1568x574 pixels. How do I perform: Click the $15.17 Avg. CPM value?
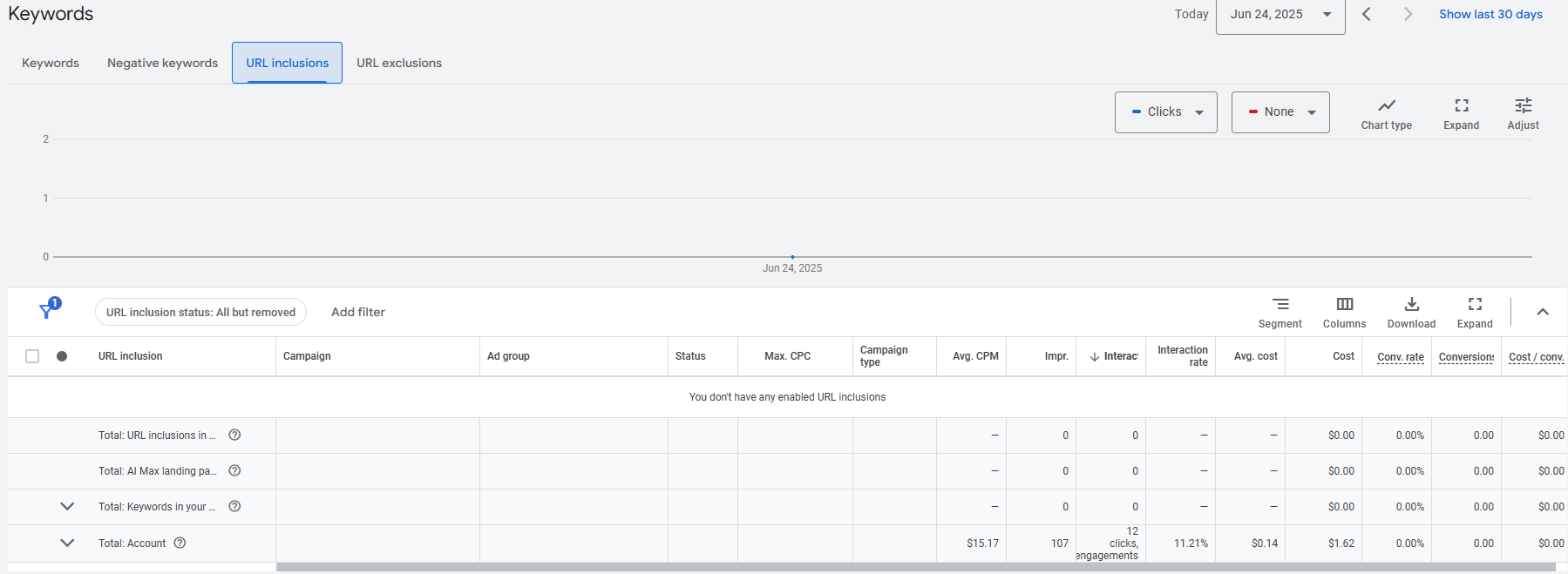[x=982, y=543]
